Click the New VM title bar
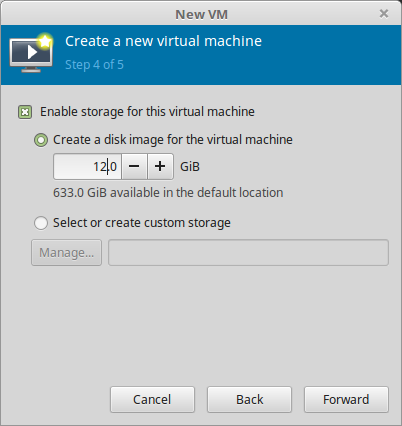The height and width of the screenshot is (426, 402). pos(201,14)
